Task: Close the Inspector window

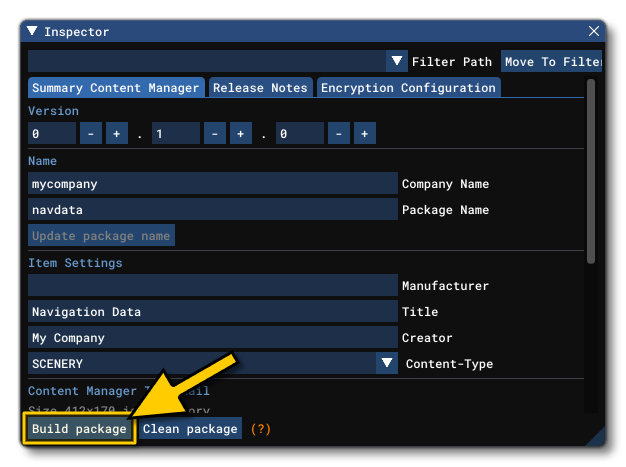Action: 594,32
